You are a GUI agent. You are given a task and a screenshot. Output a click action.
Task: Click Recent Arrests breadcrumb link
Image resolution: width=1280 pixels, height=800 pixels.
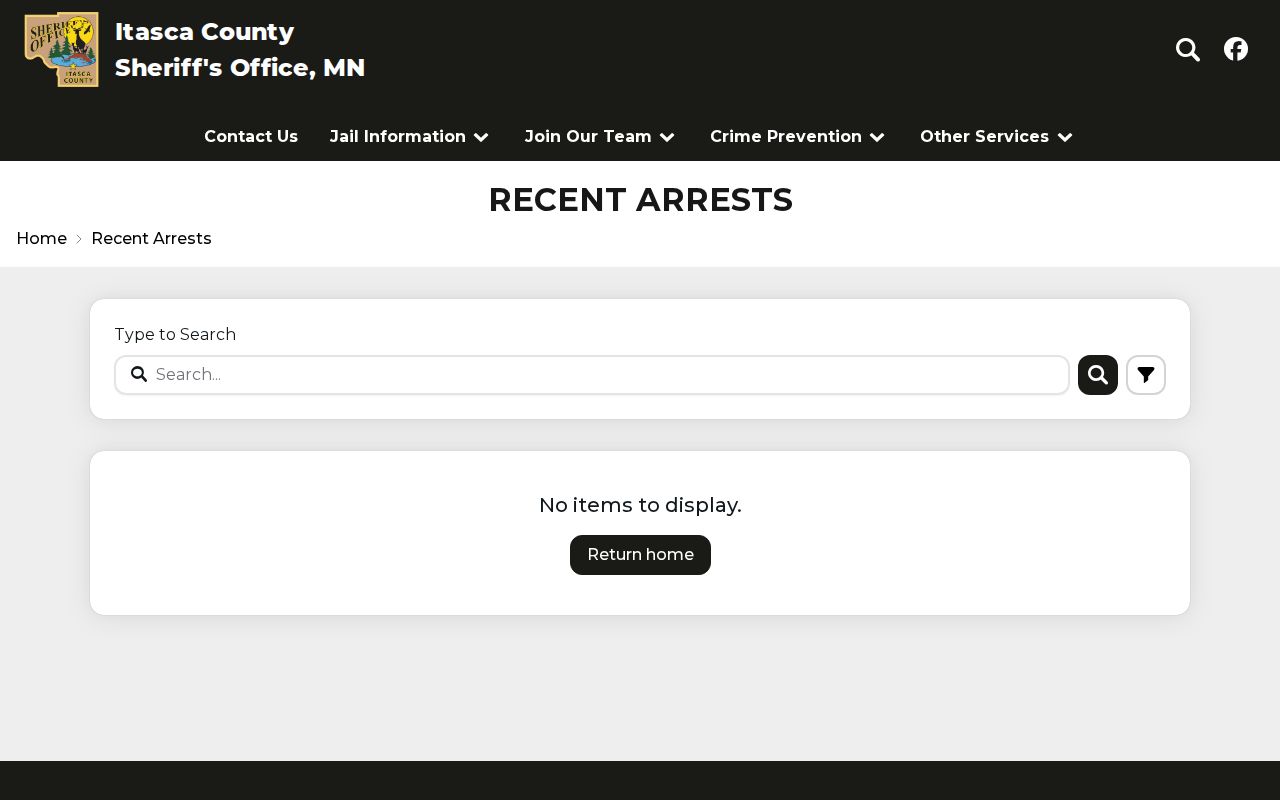coord(151,238)
